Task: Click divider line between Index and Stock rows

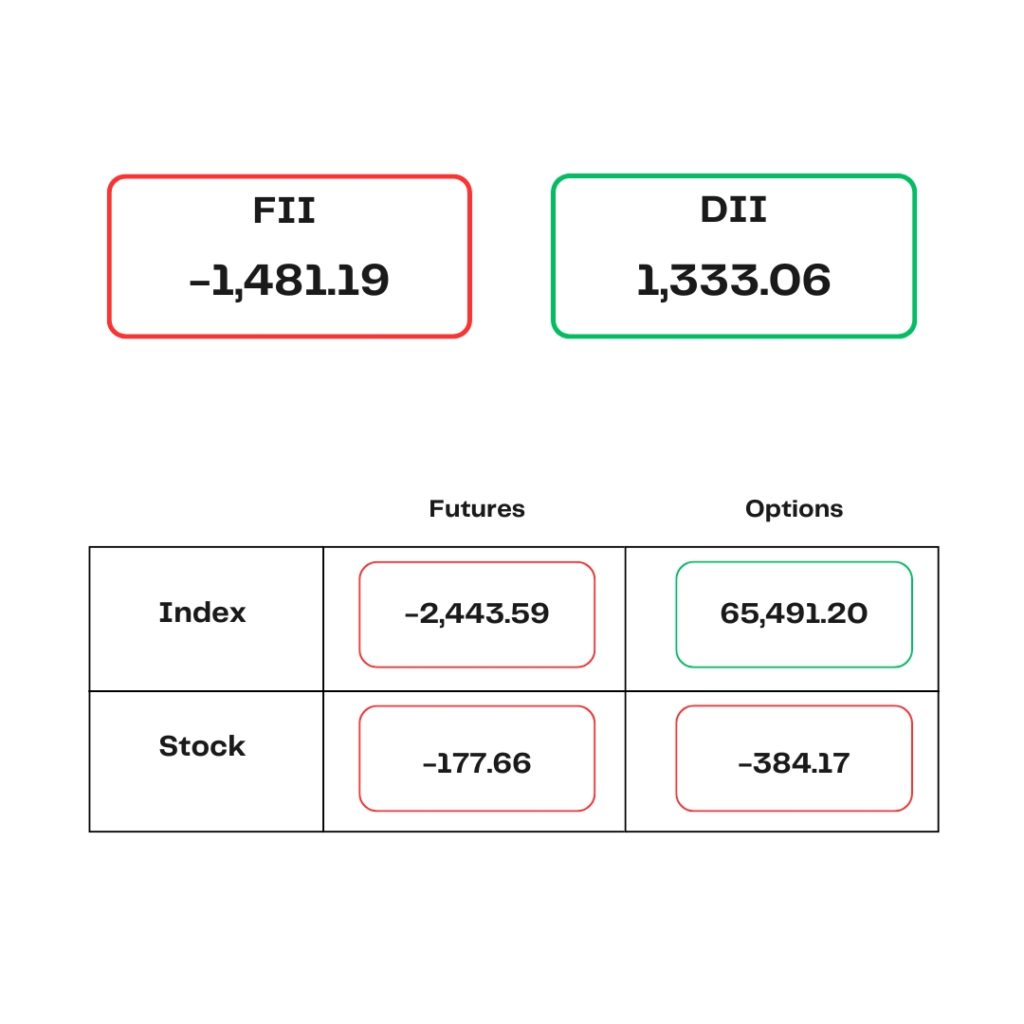Action: tap(513, 690)
